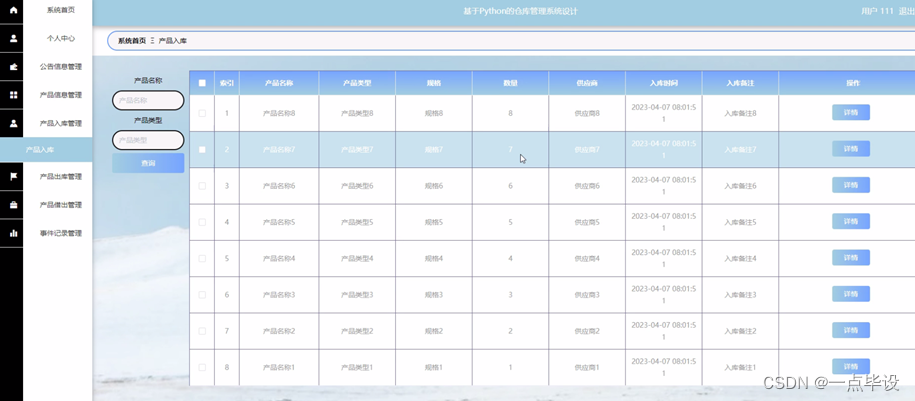Screen dimensions: 915x401
Task: Check the row checkbox for 产品名称7
Action: [202, 149]
